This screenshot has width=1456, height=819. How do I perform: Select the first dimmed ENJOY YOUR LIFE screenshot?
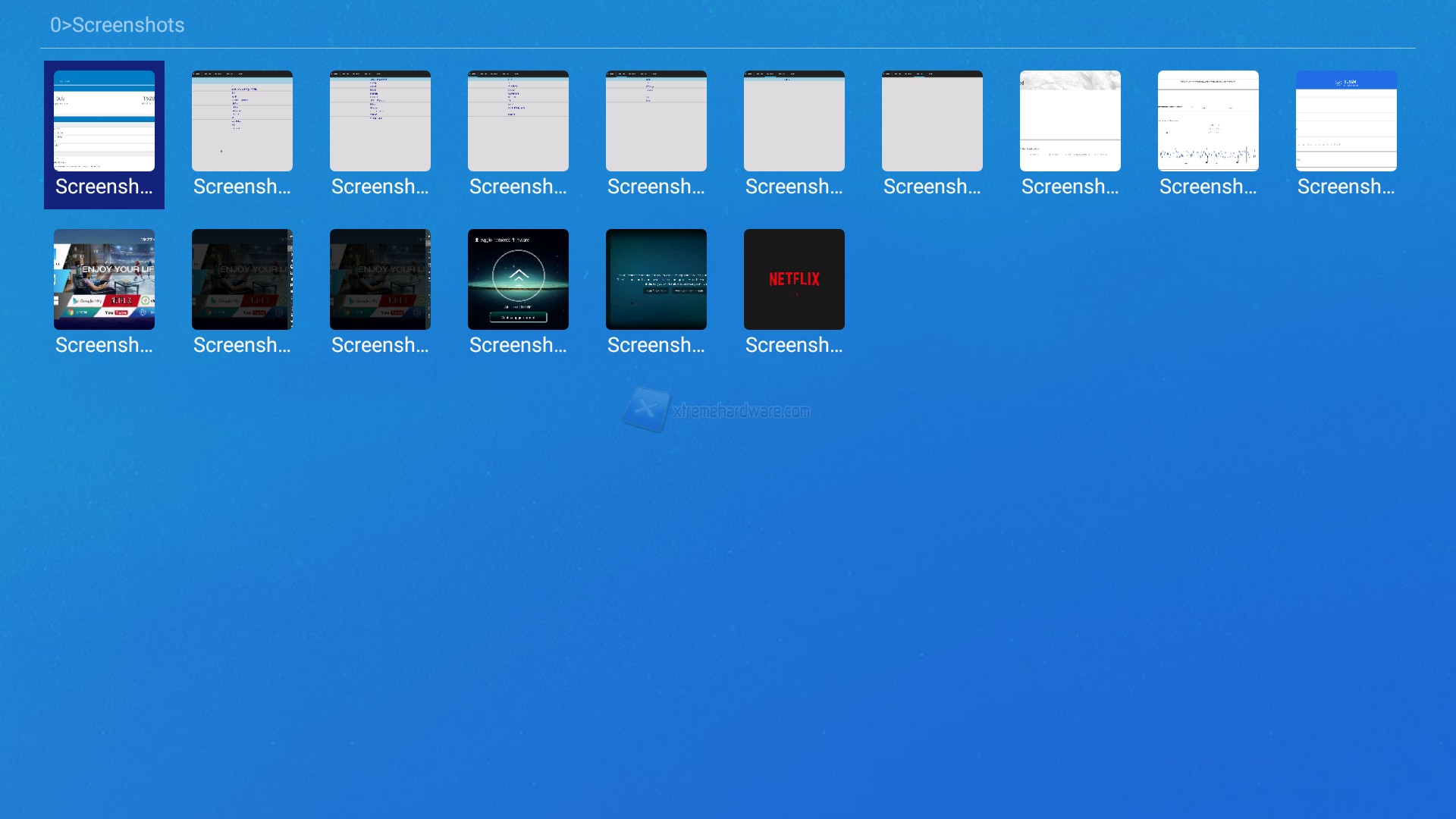pyautogui.click(x=242, y=279)
